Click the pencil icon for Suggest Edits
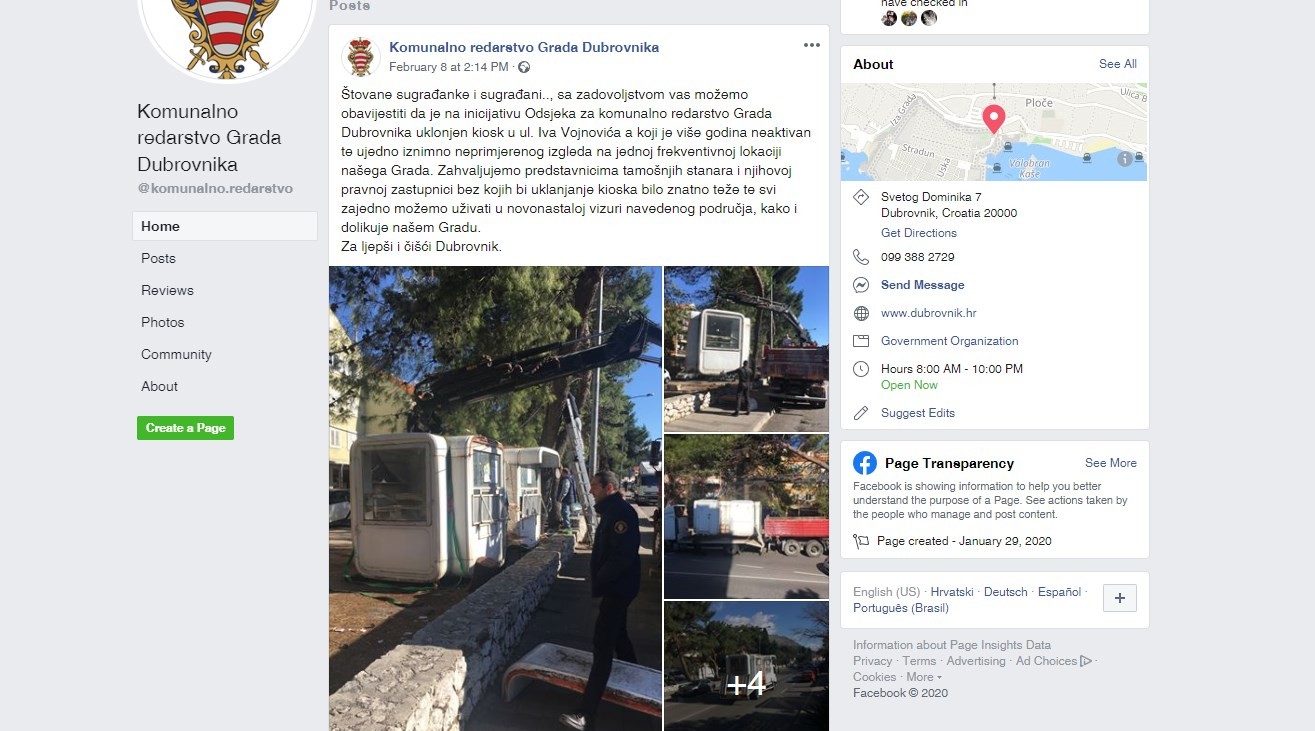 [861, 413]
